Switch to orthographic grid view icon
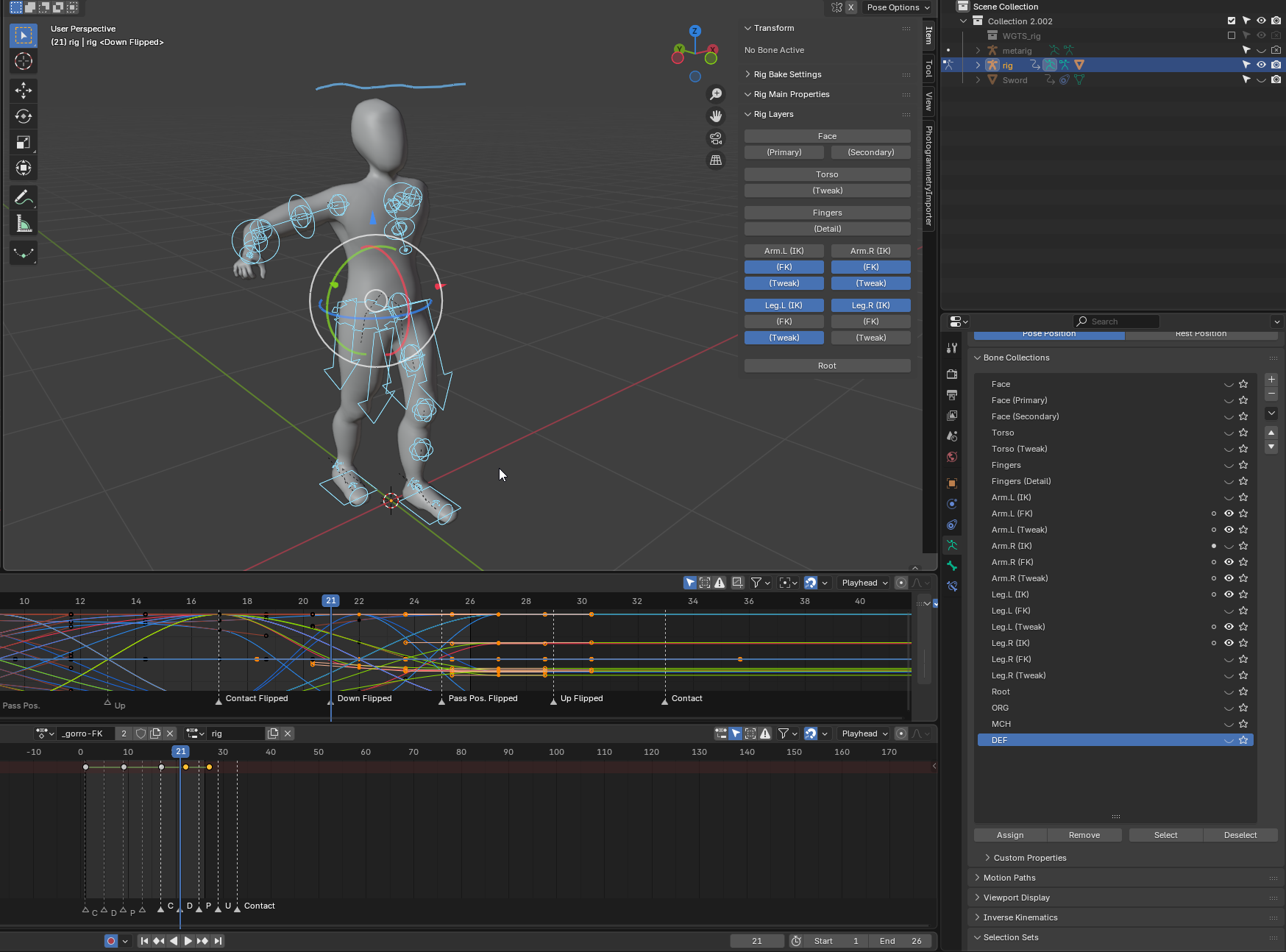Viewport: 1286px width, 952px height. coord(715,160)
